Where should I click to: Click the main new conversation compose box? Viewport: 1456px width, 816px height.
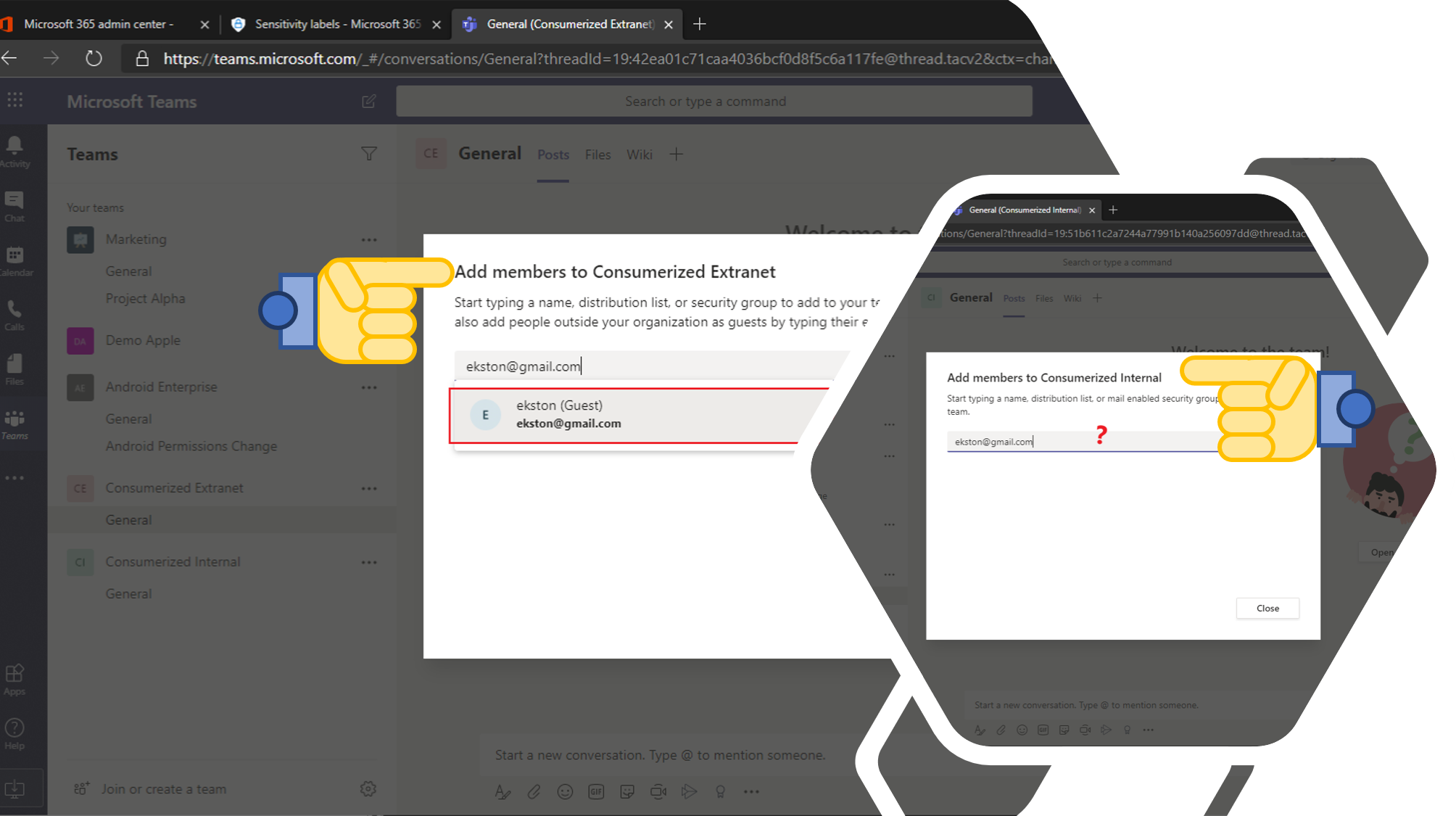click(660, 755)
